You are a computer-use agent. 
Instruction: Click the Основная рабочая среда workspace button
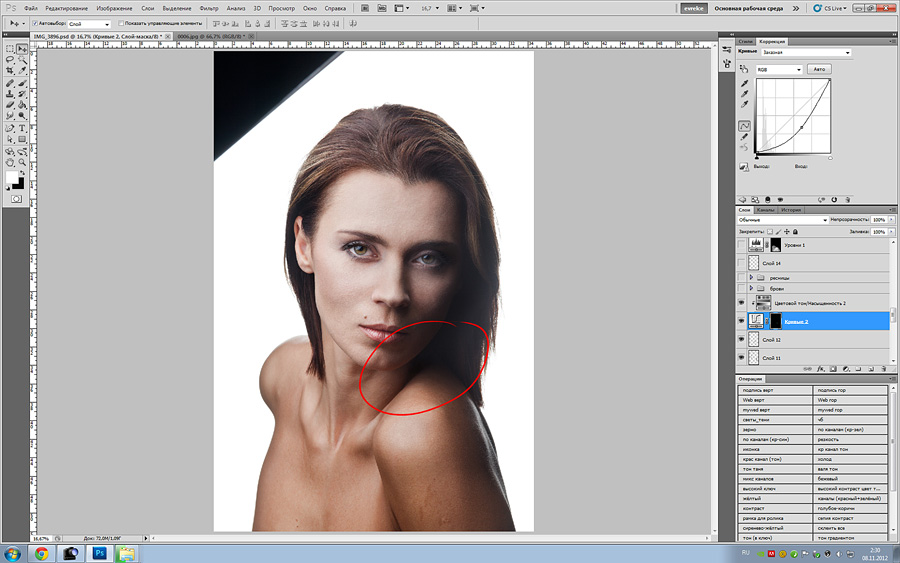748,9
